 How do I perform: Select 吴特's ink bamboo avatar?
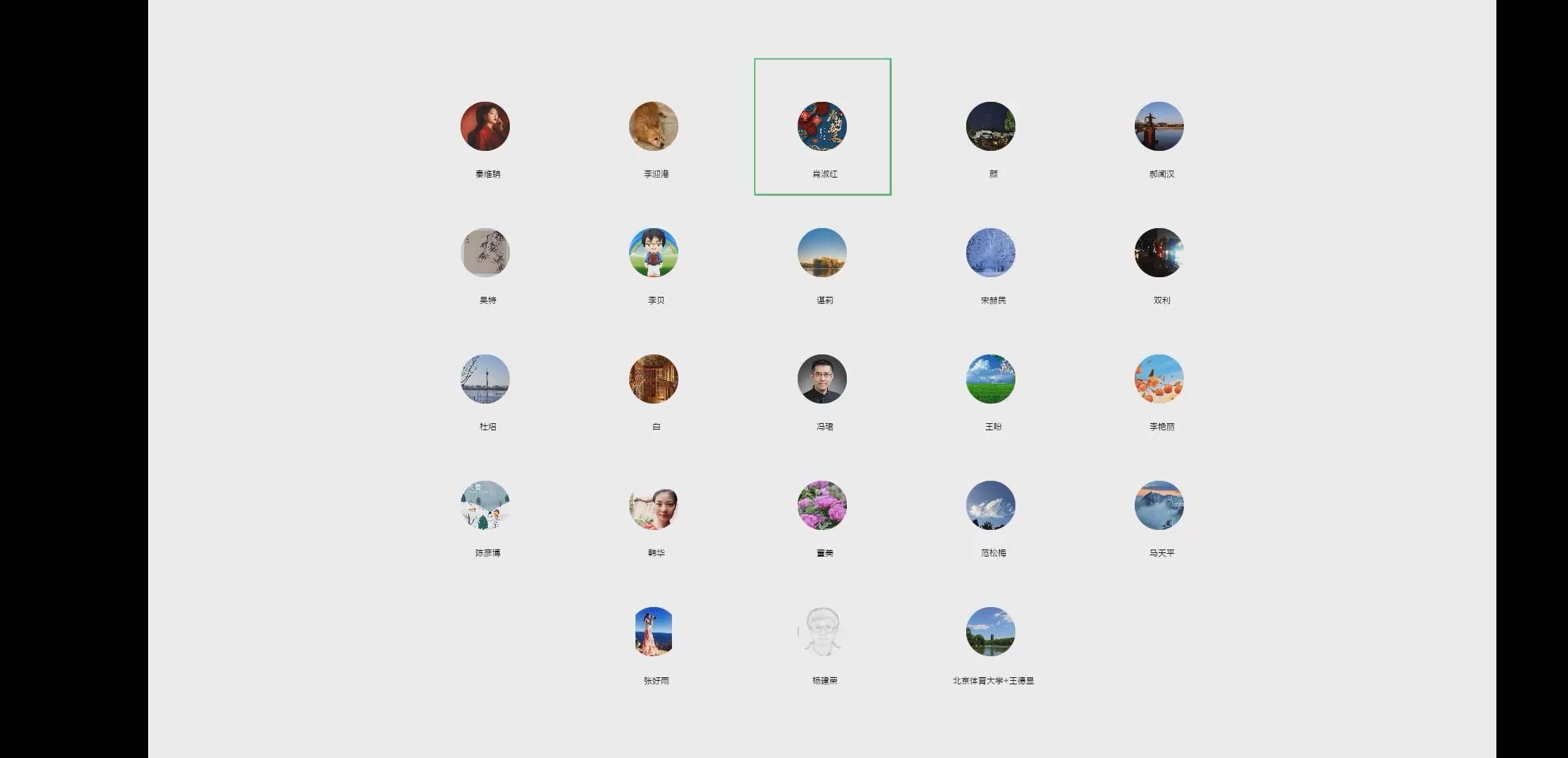pyautogui.click(x=485, y=253)
